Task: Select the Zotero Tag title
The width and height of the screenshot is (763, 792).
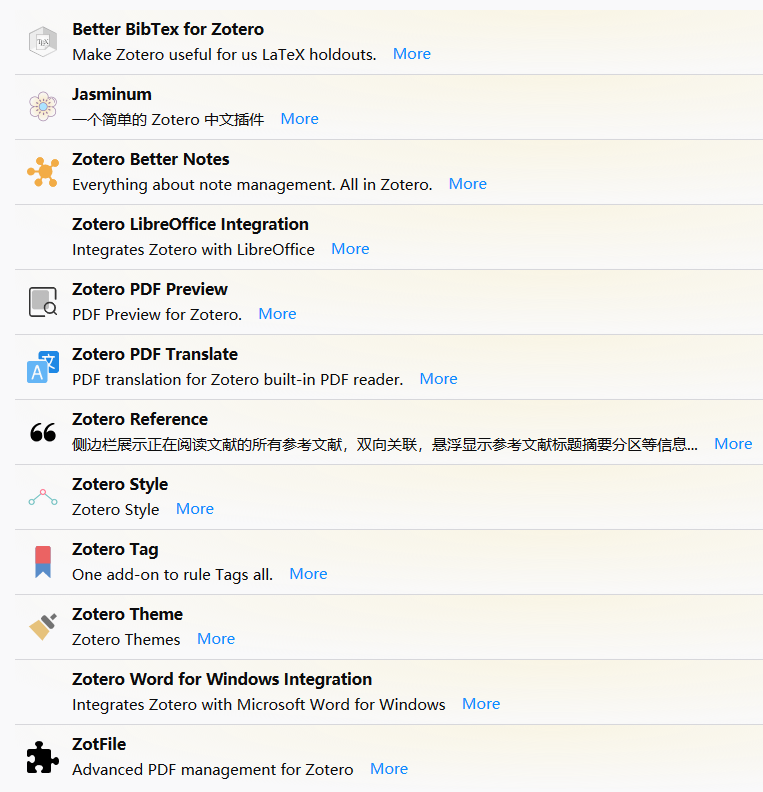Action: coord(115,550)
